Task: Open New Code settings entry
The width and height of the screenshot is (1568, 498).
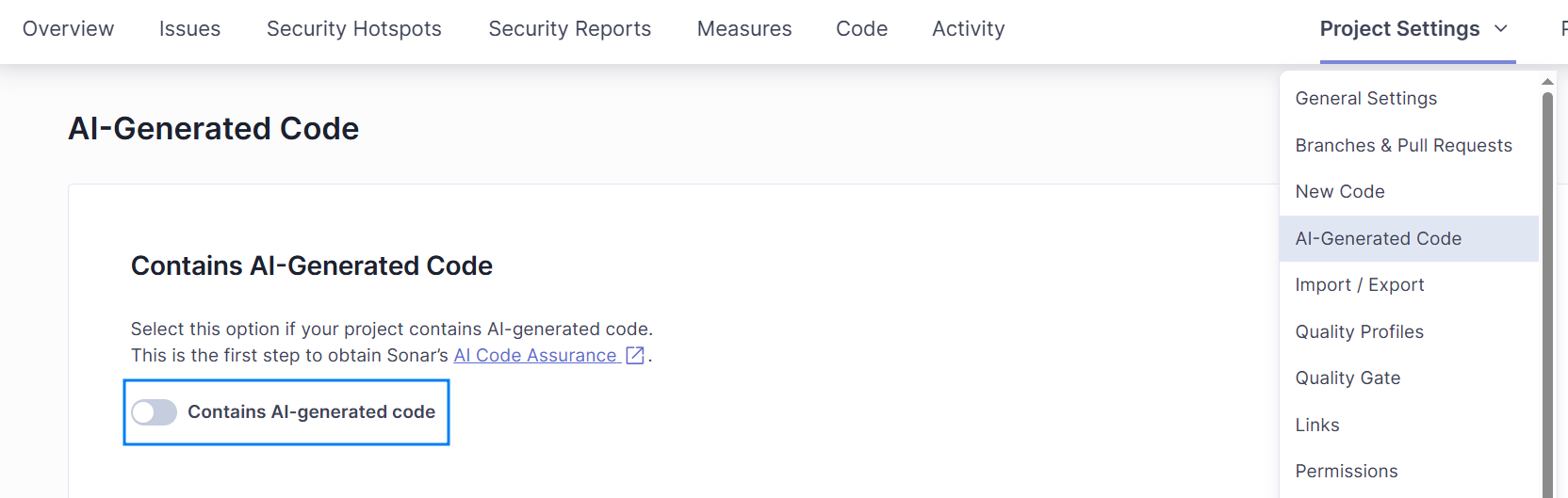Action: 1339,192
